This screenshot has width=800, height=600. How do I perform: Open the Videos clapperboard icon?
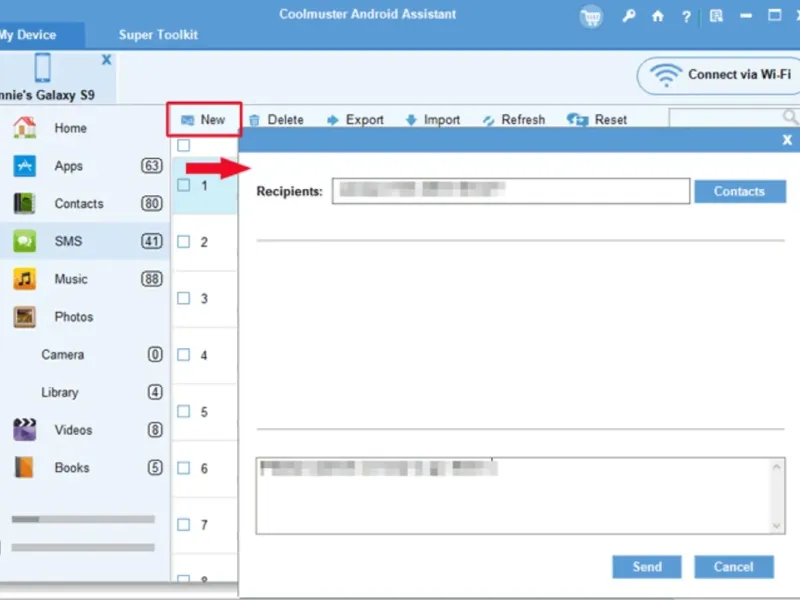click(x=24, y=430)
